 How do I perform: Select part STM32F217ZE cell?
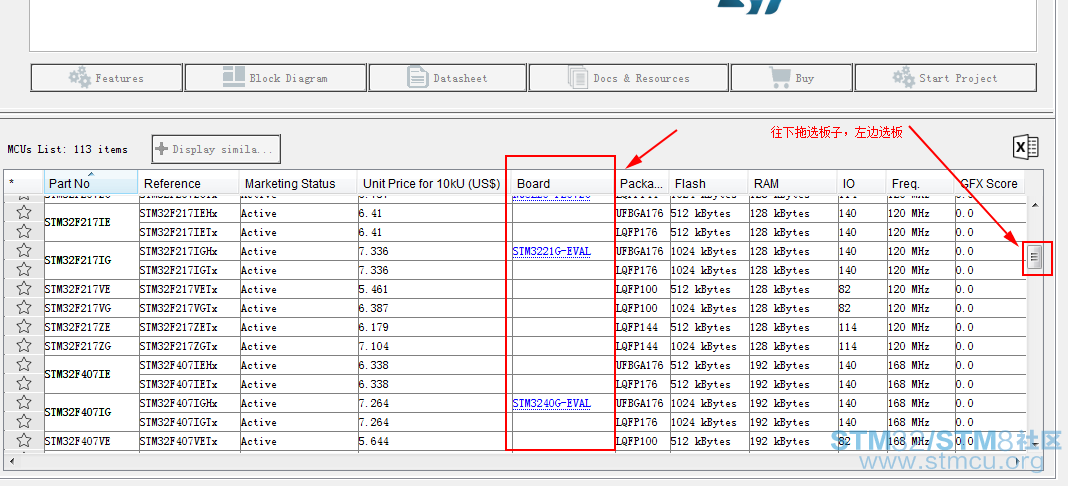[91, 327]
